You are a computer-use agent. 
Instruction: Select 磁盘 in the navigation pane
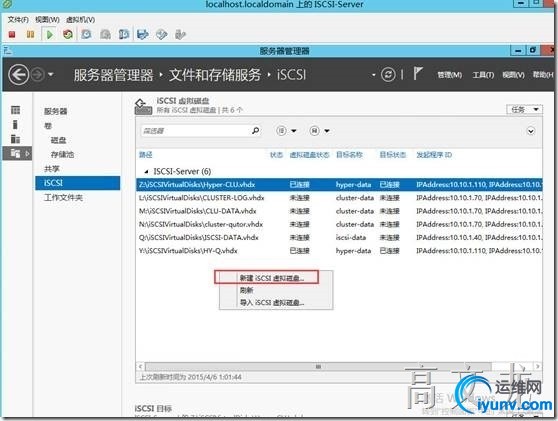[x=58, y=140]
